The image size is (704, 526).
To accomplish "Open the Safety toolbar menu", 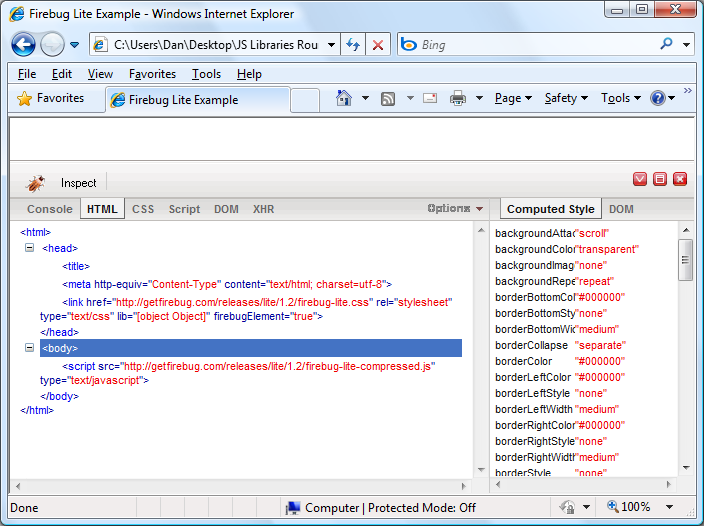I will [x=566, y=98].
